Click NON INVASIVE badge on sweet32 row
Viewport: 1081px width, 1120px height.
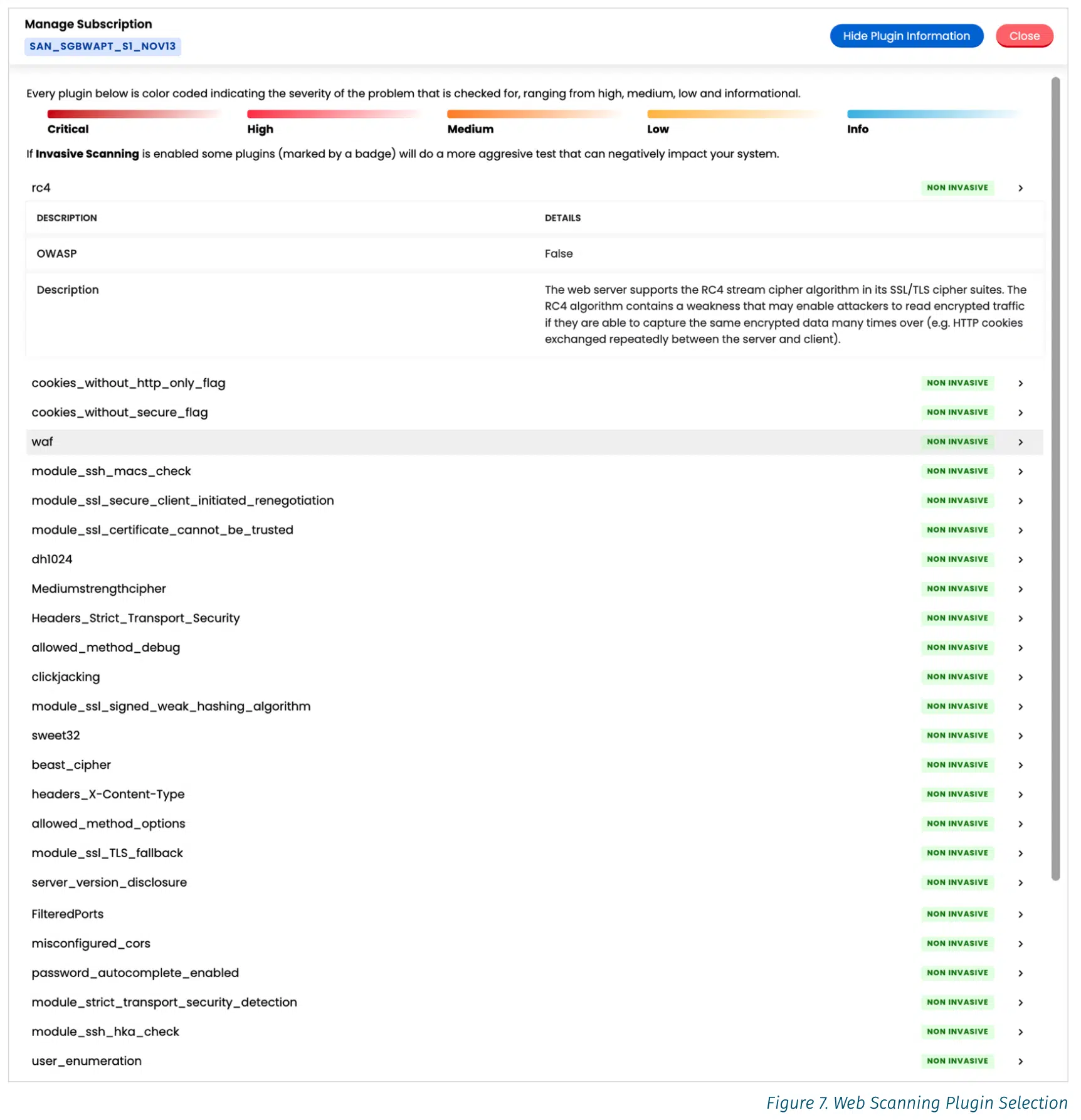pos(957,736)
